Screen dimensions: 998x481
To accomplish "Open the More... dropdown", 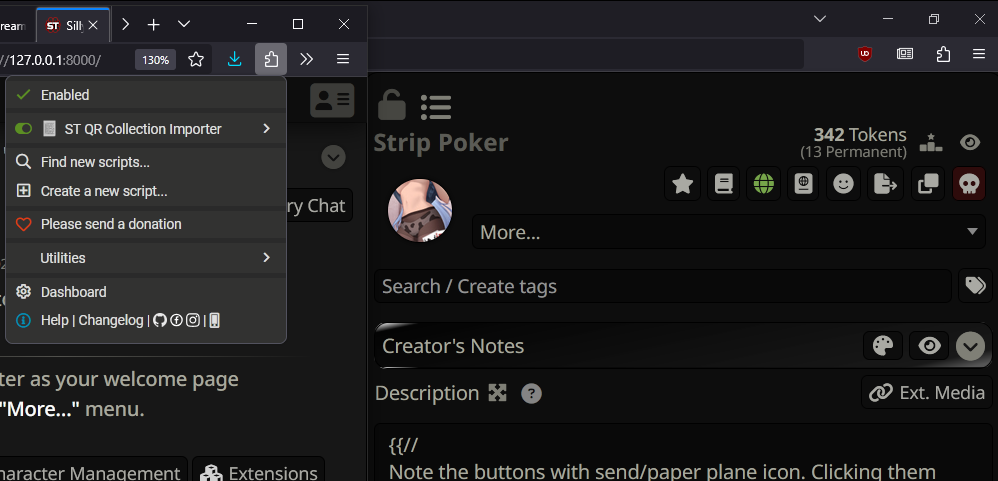I will pos(729,232).
